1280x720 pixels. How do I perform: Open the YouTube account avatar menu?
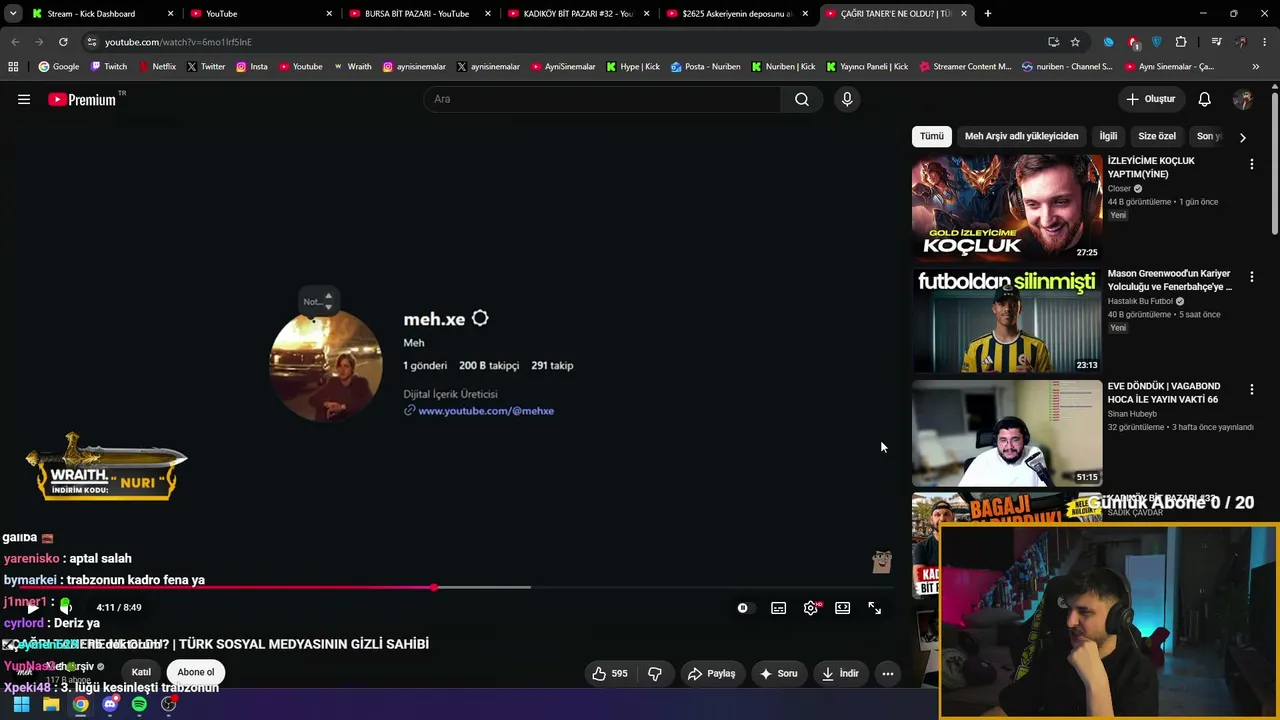click(1243, 99)
